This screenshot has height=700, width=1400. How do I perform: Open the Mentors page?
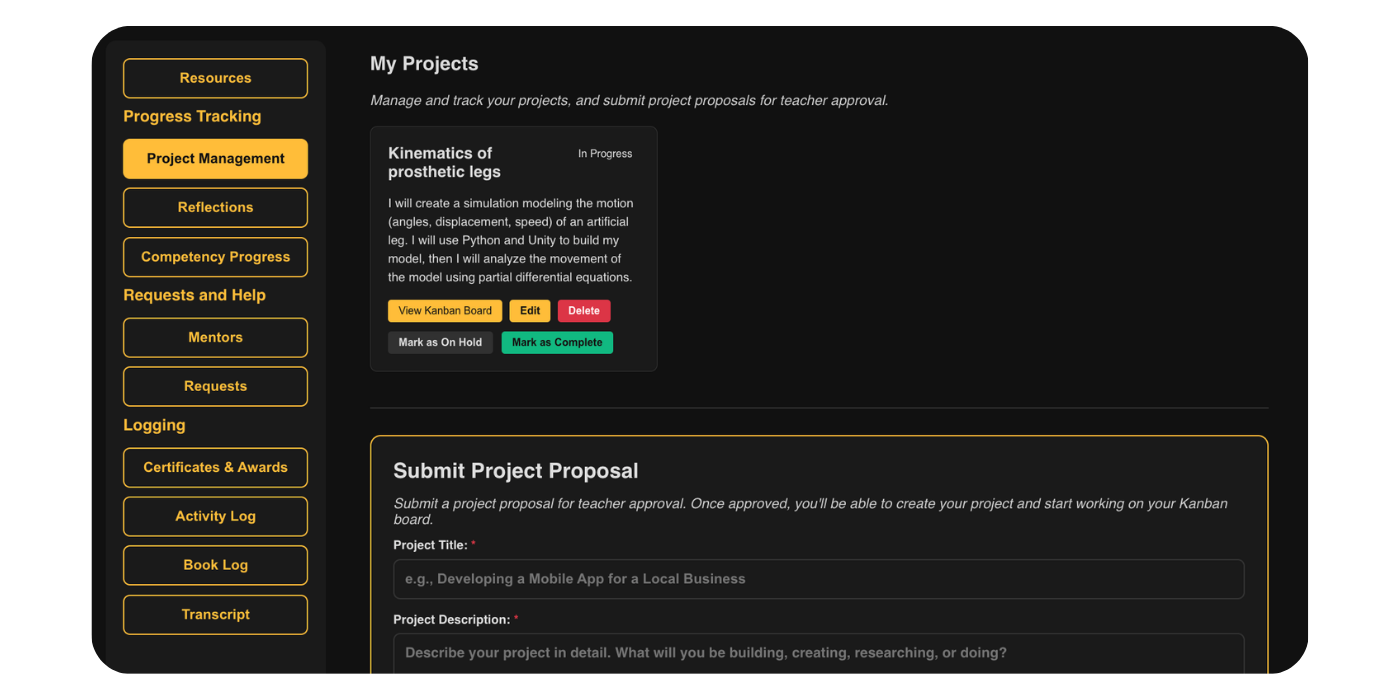click(214, 337)
